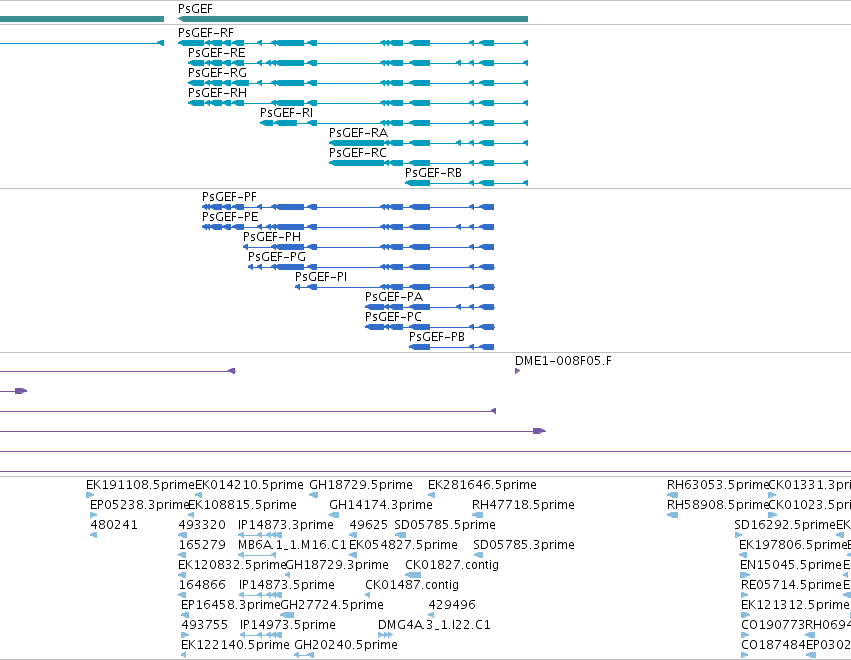
Task: Open the EK281646.5prime EST label
Action: pos(482,485)
